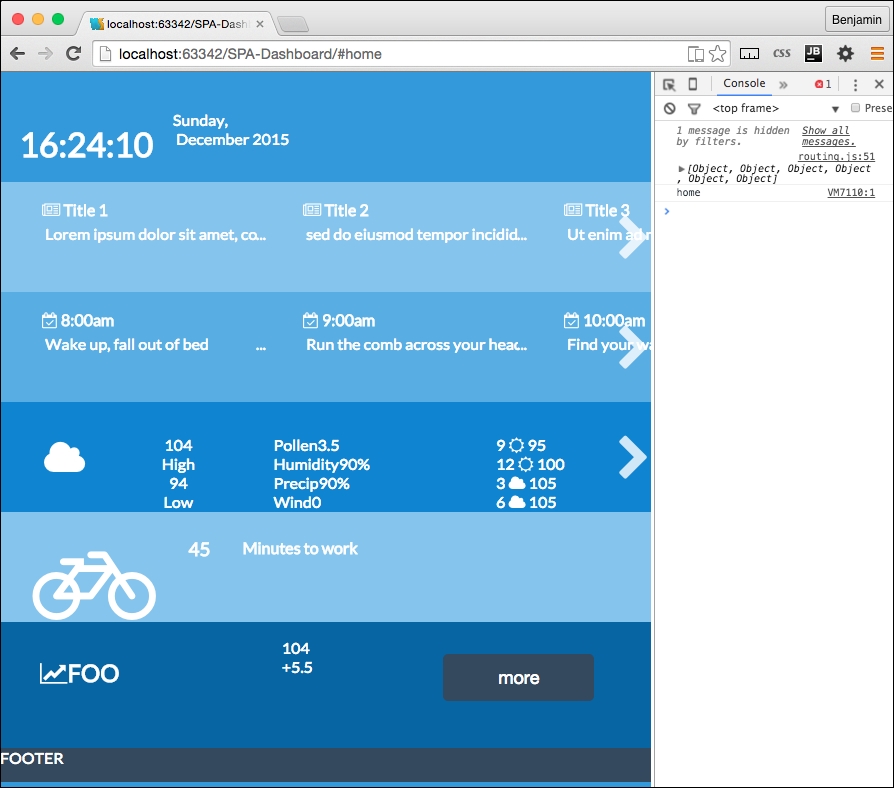Screen dimensions: 894x788
Task: Click the newspaper icon beside Title 2
Action: tap(312, 210)
